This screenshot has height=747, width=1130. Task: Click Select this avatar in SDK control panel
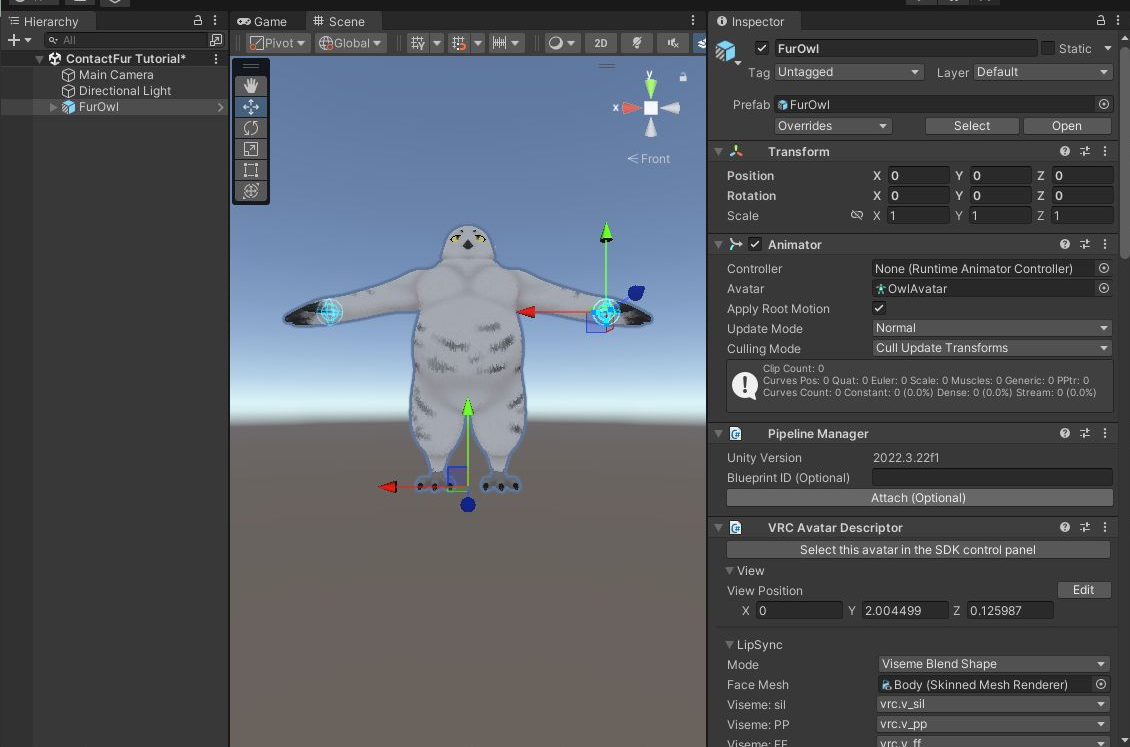coord(917,550)
